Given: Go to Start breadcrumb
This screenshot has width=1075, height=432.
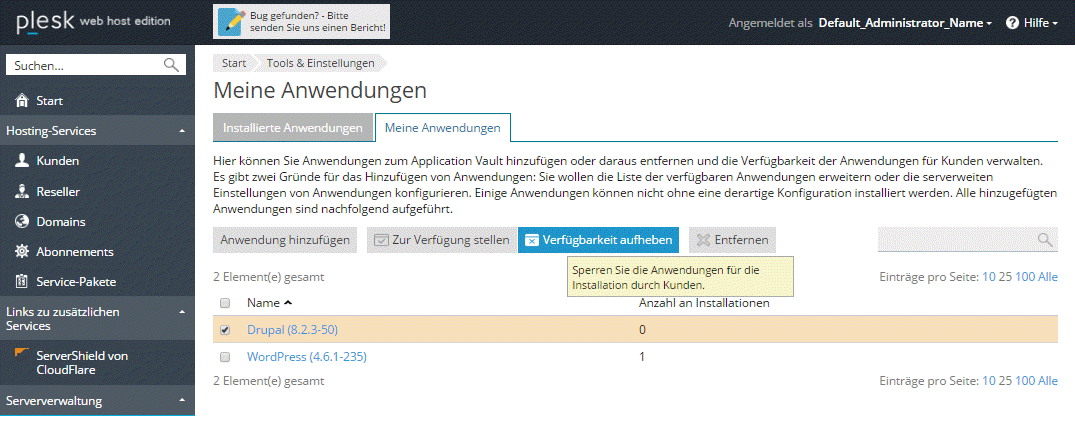Looking at the screenshot, I should click(234, 63).
